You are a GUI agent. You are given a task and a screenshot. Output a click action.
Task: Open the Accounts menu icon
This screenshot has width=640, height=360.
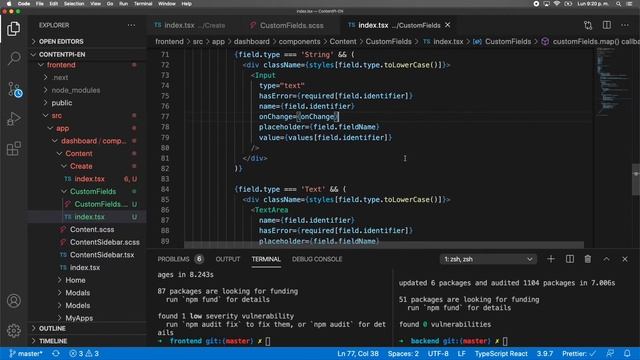pos(13,301)
